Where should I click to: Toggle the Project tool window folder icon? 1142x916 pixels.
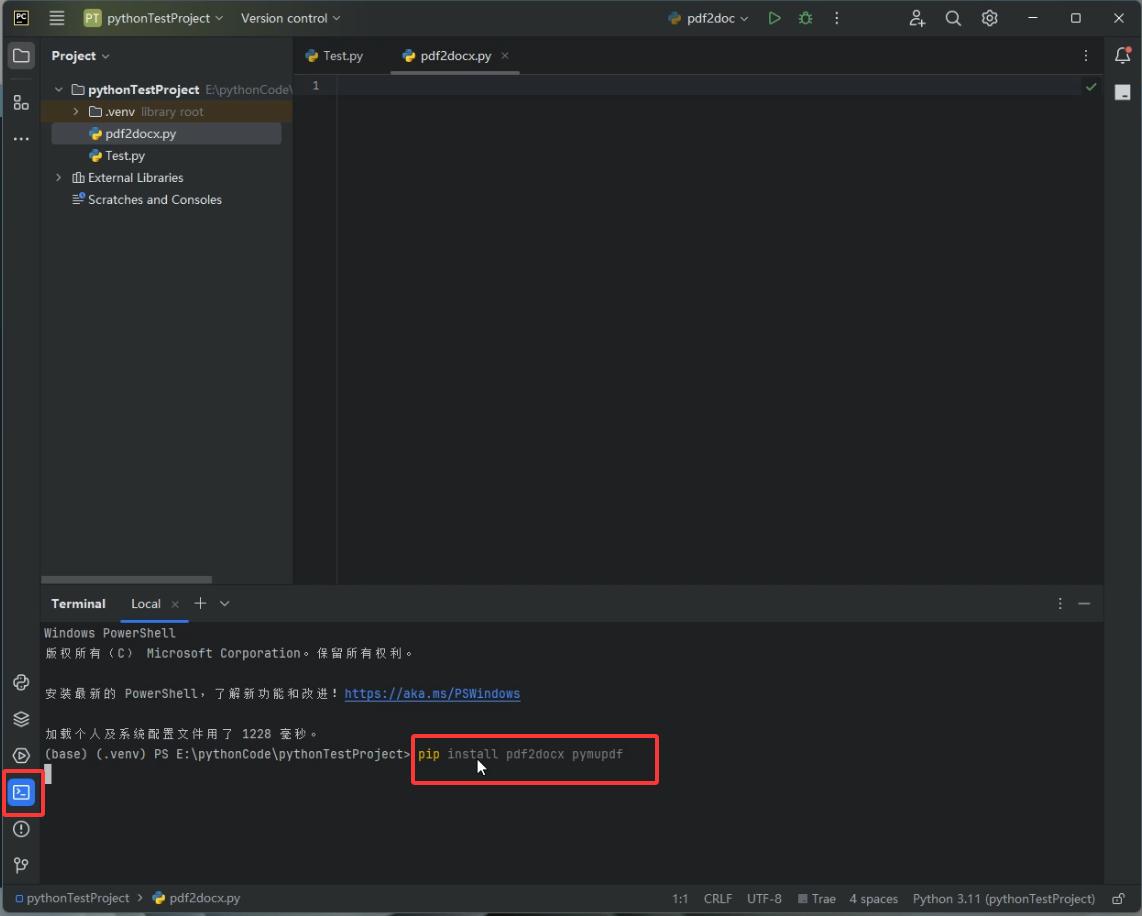pyautogui.click(x=21, y=56)
